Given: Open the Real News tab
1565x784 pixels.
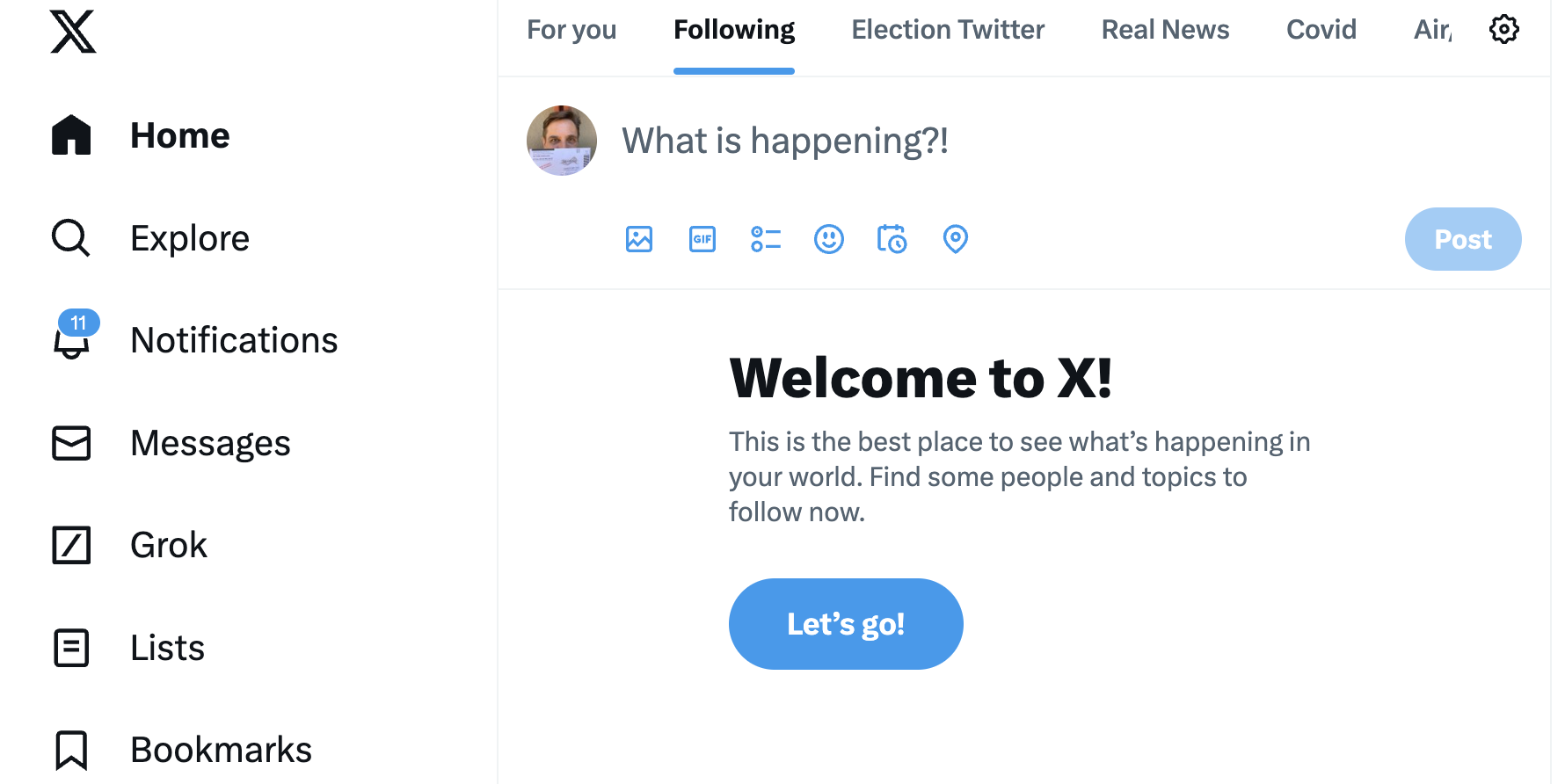Looking at the screenshot, I should click(x=1165, y=30).
